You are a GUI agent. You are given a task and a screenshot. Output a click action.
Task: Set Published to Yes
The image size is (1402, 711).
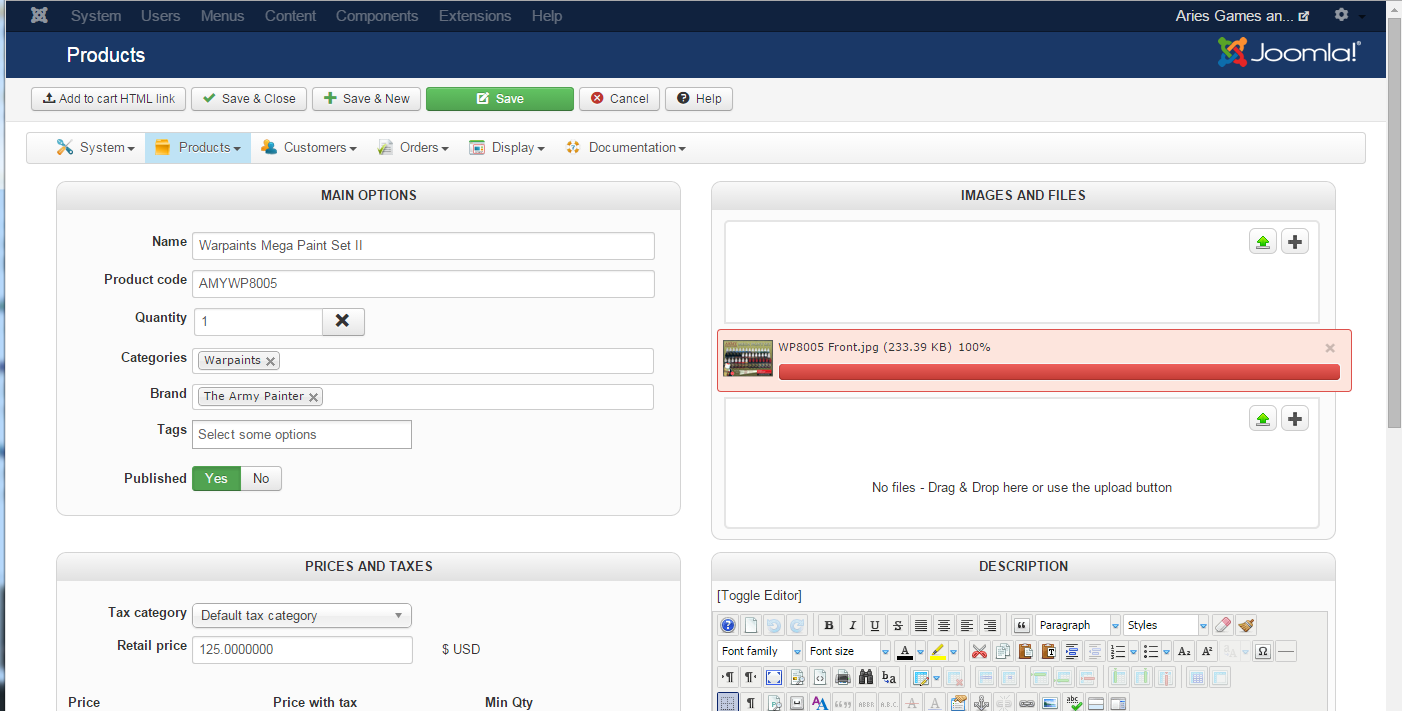coord(216,478)
